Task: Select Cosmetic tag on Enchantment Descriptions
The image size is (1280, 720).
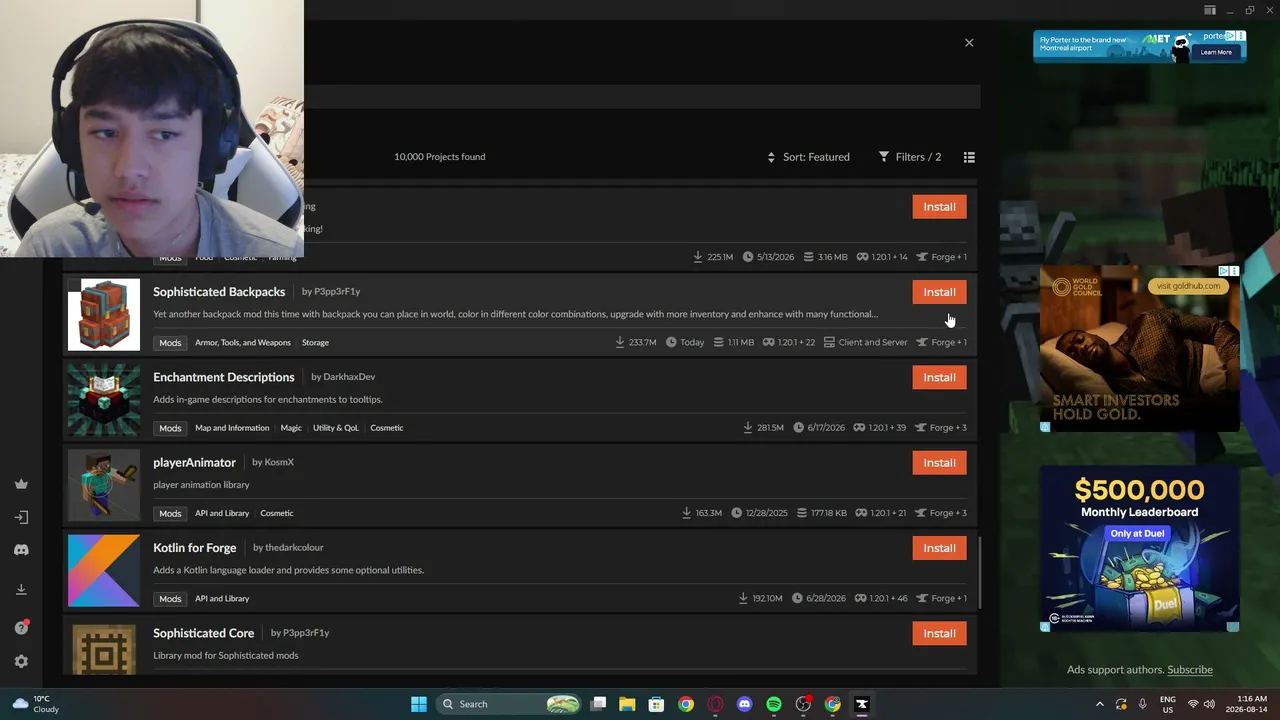Action: 387,428
